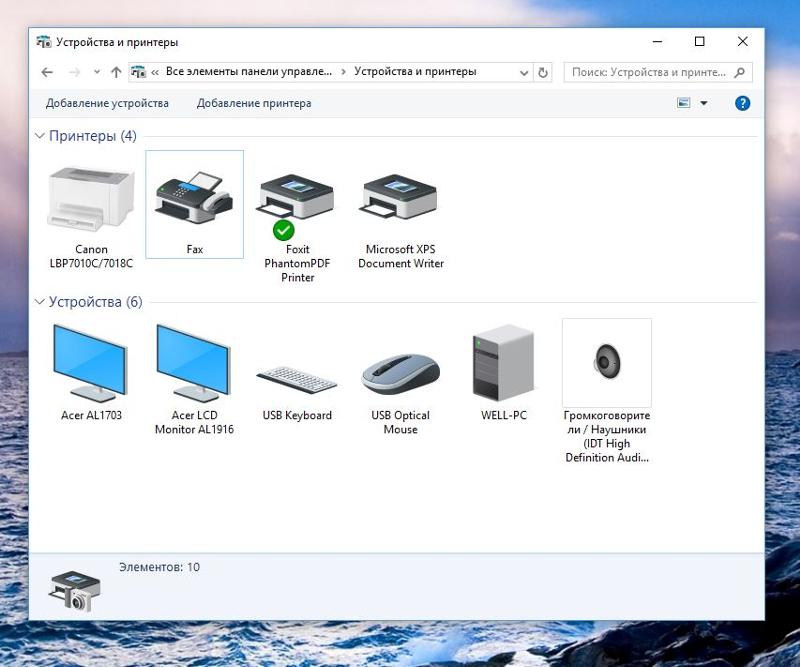800x667 pixels.
Task: Refresh the address bar view
Action: click(x=543, y=72)
